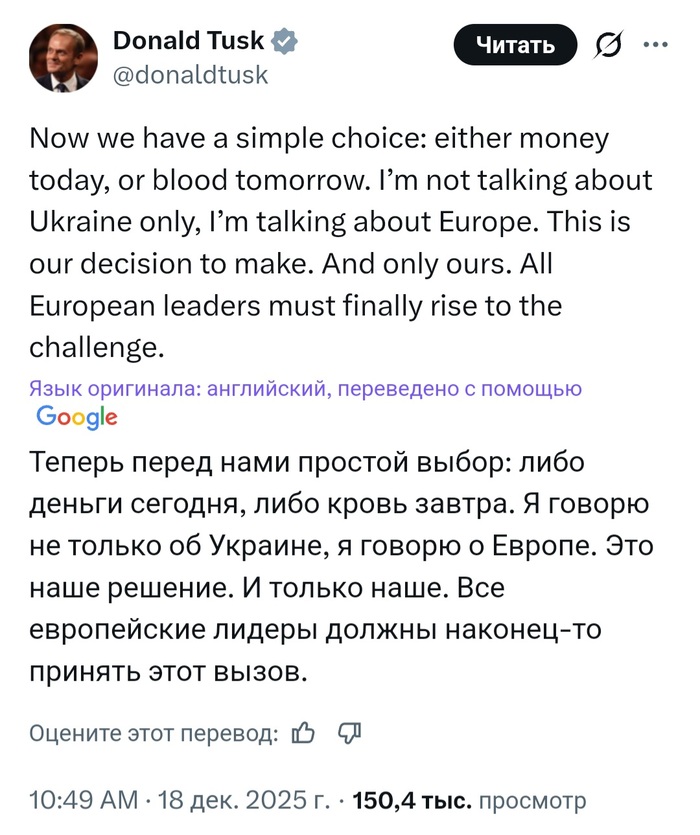The image size is (700, 835).
Task: Click the blue verified badge
Action: (x=287, y=41)
